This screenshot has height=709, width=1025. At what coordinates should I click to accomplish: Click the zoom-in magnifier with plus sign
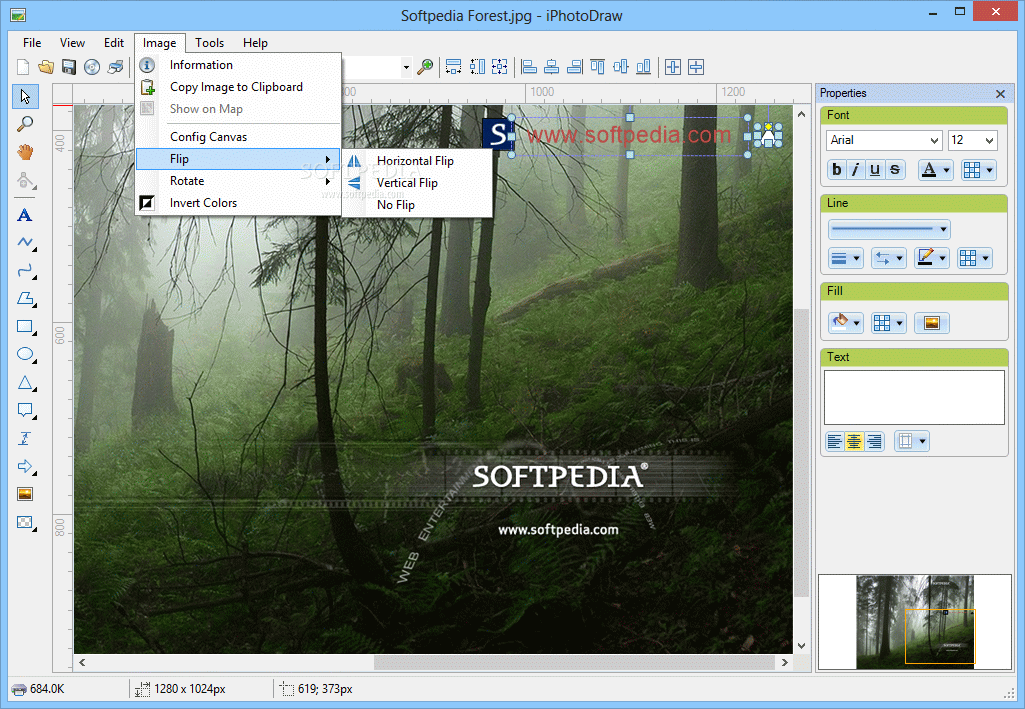(426, 67)
